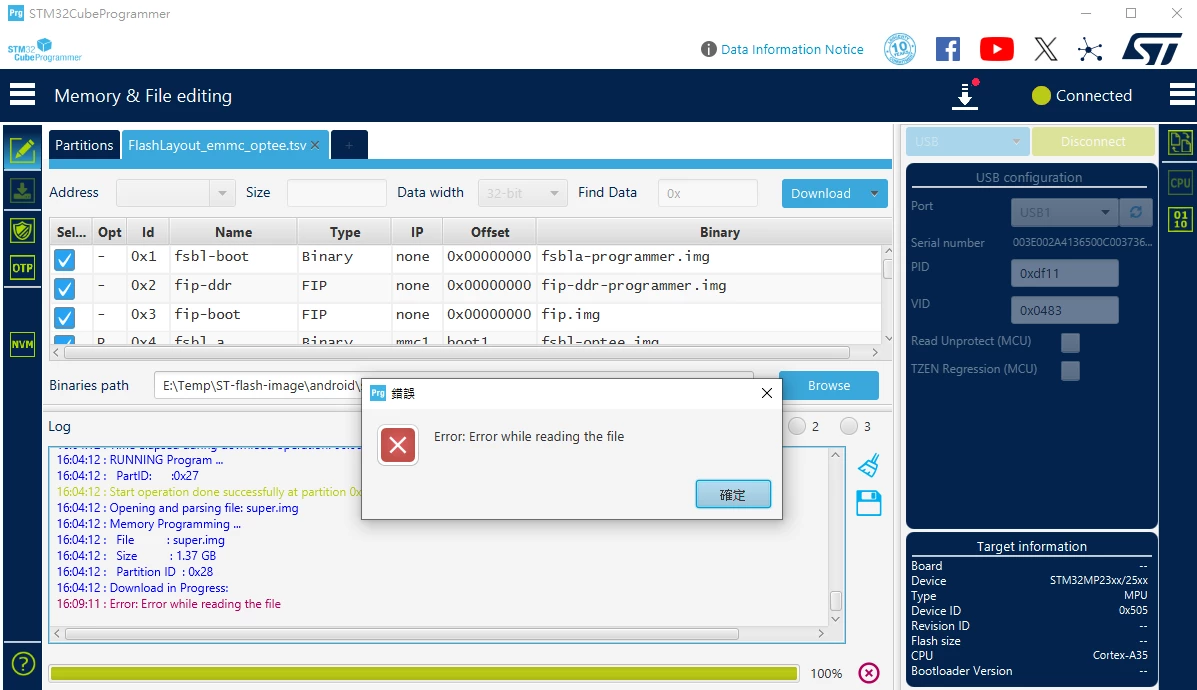
Task: Click the Connected status indicator
Action: (x=1082, y=95)
